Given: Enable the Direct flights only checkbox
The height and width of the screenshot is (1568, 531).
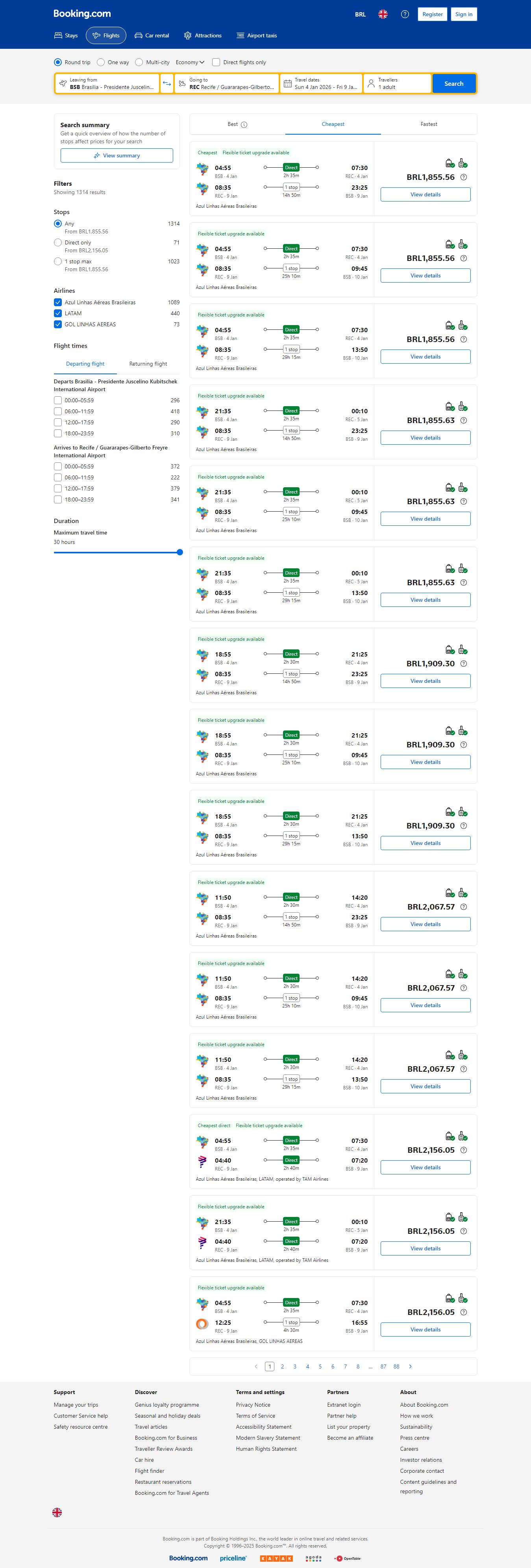Looking at the screenshot, I should [x=216, y=62].
